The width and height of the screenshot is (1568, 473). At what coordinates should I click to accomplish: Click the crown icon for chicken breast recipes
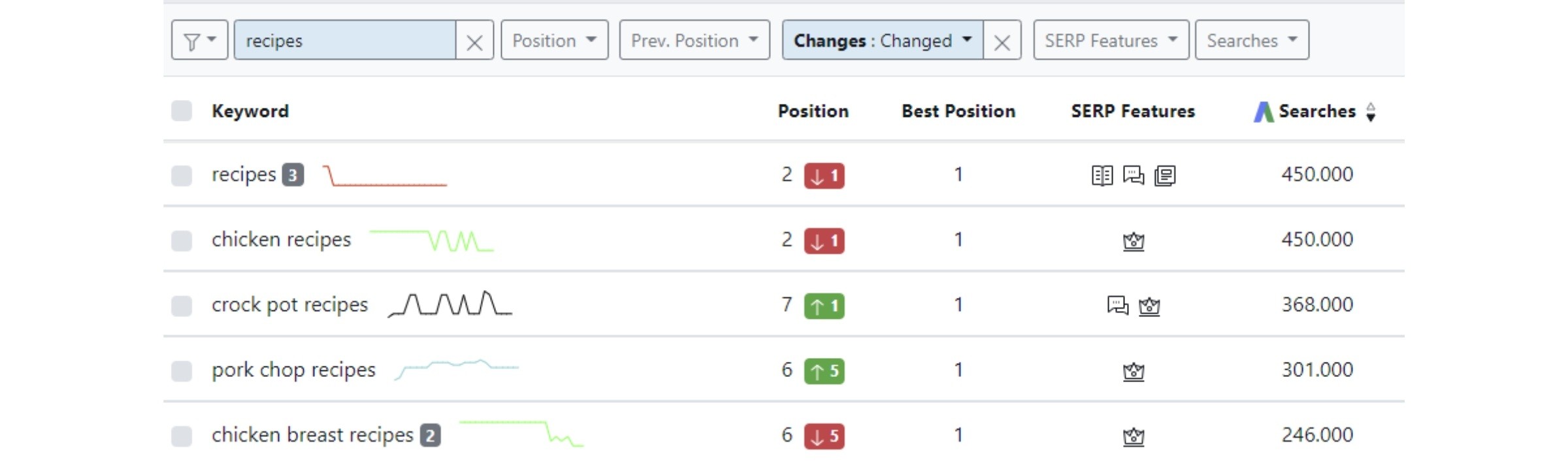point(1134,436)
